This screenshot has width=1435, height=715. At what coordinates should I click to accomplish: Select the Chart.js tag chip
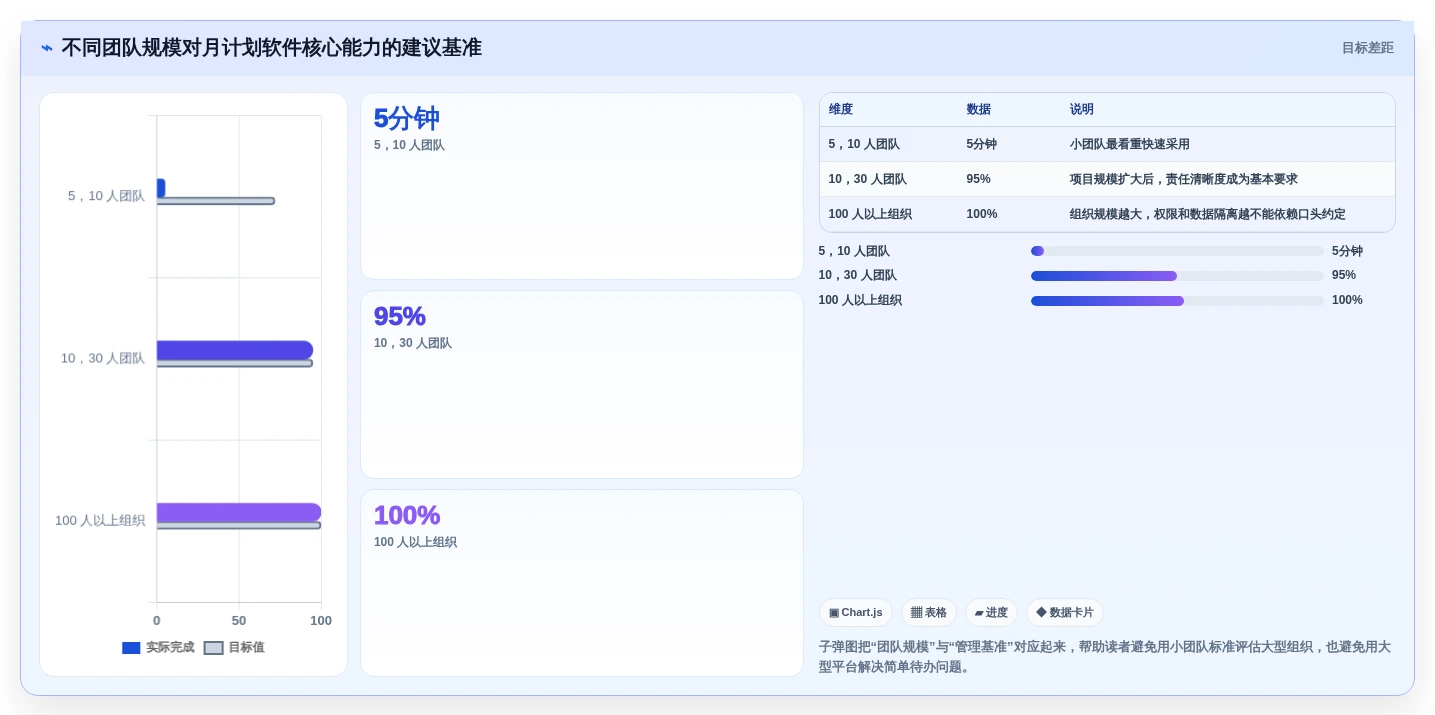[x=855, y=613]
